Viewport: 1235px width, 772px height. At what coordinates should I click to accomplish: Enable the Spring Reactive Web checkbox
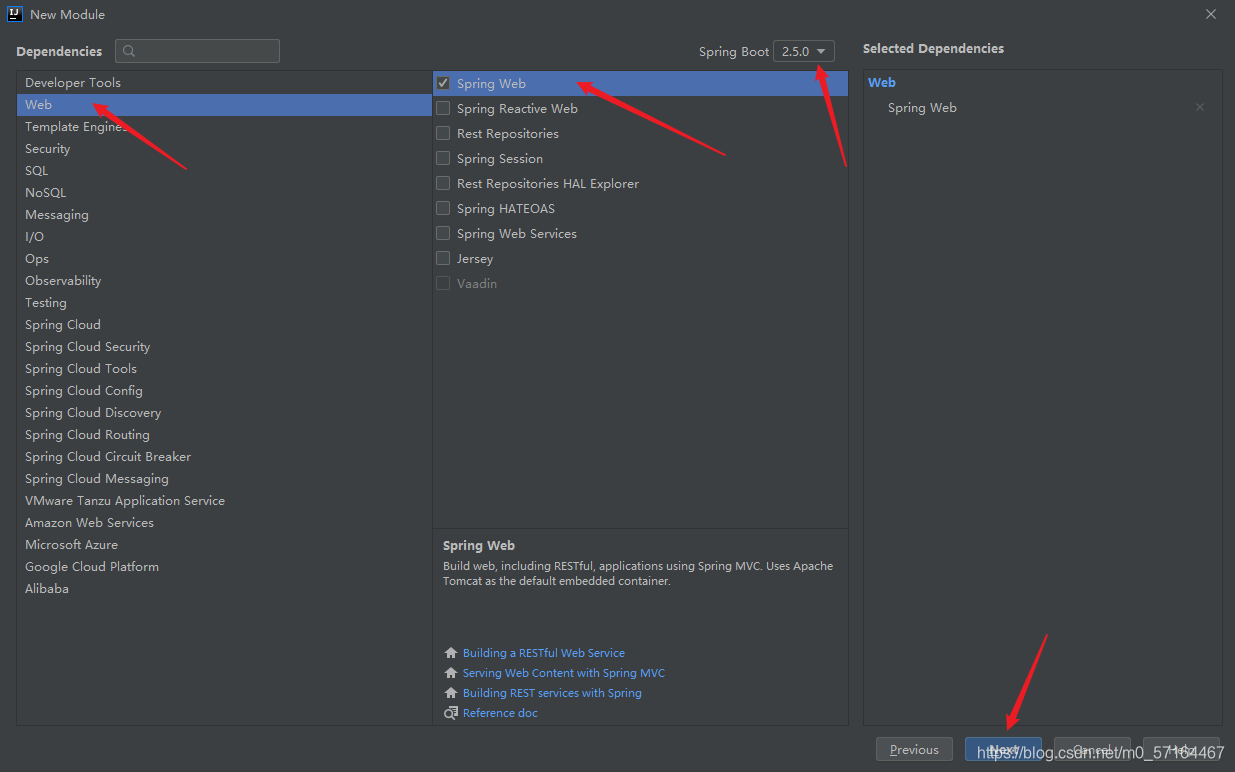tap(443, 108)
